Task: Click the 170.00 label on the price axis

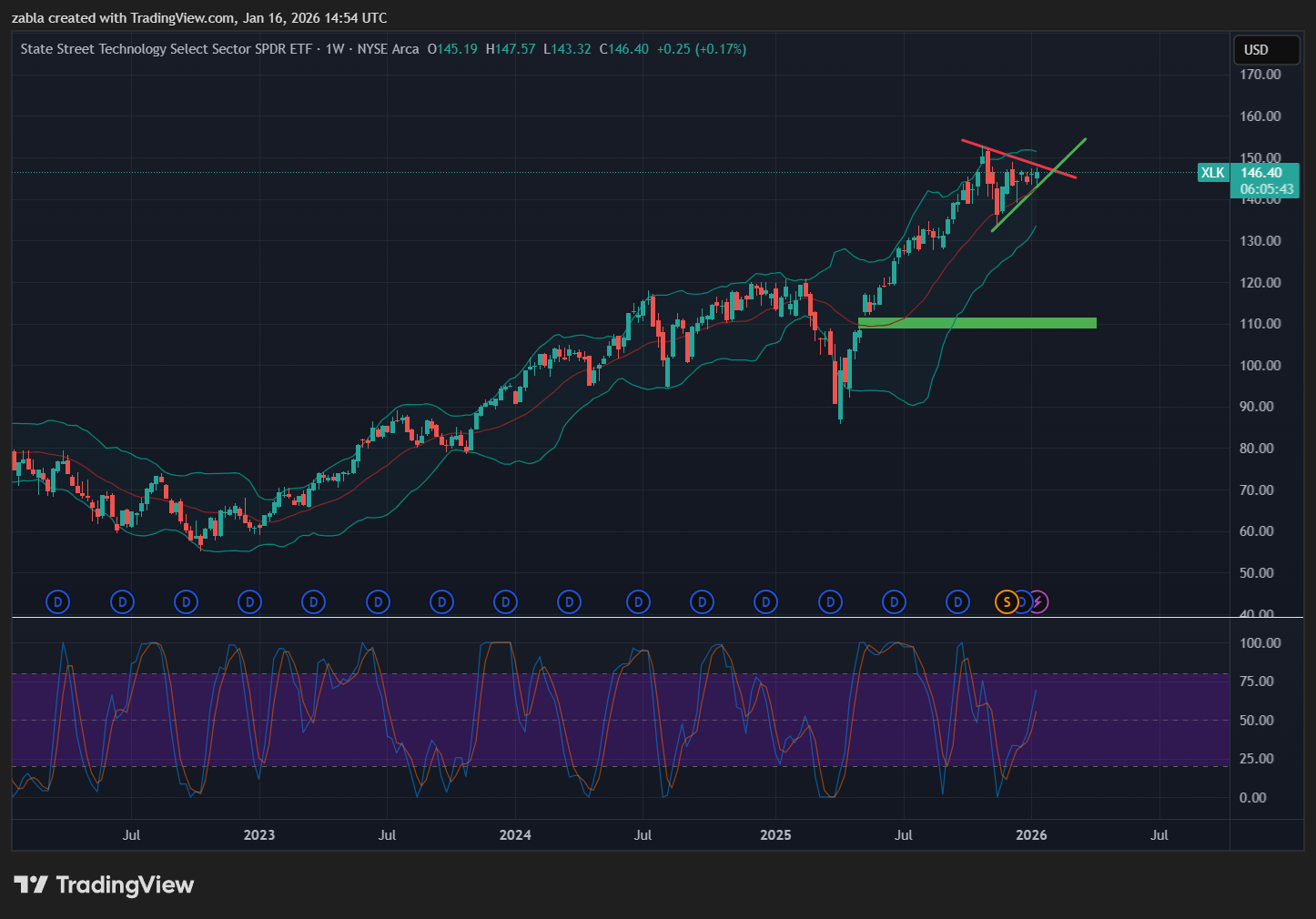Action: tap(1260, 75)
